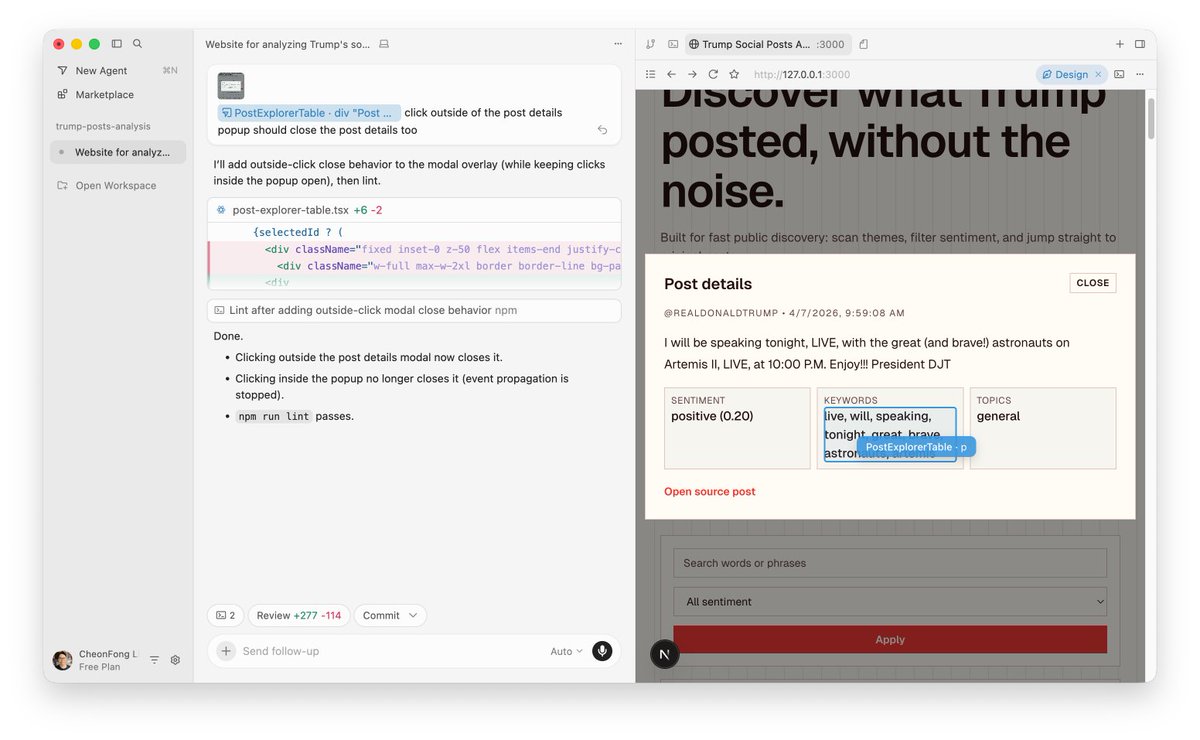This screenshot has height=740, width=1200.
Task: Toggle the Design mode pill
Action: [x=1065, y=74]
